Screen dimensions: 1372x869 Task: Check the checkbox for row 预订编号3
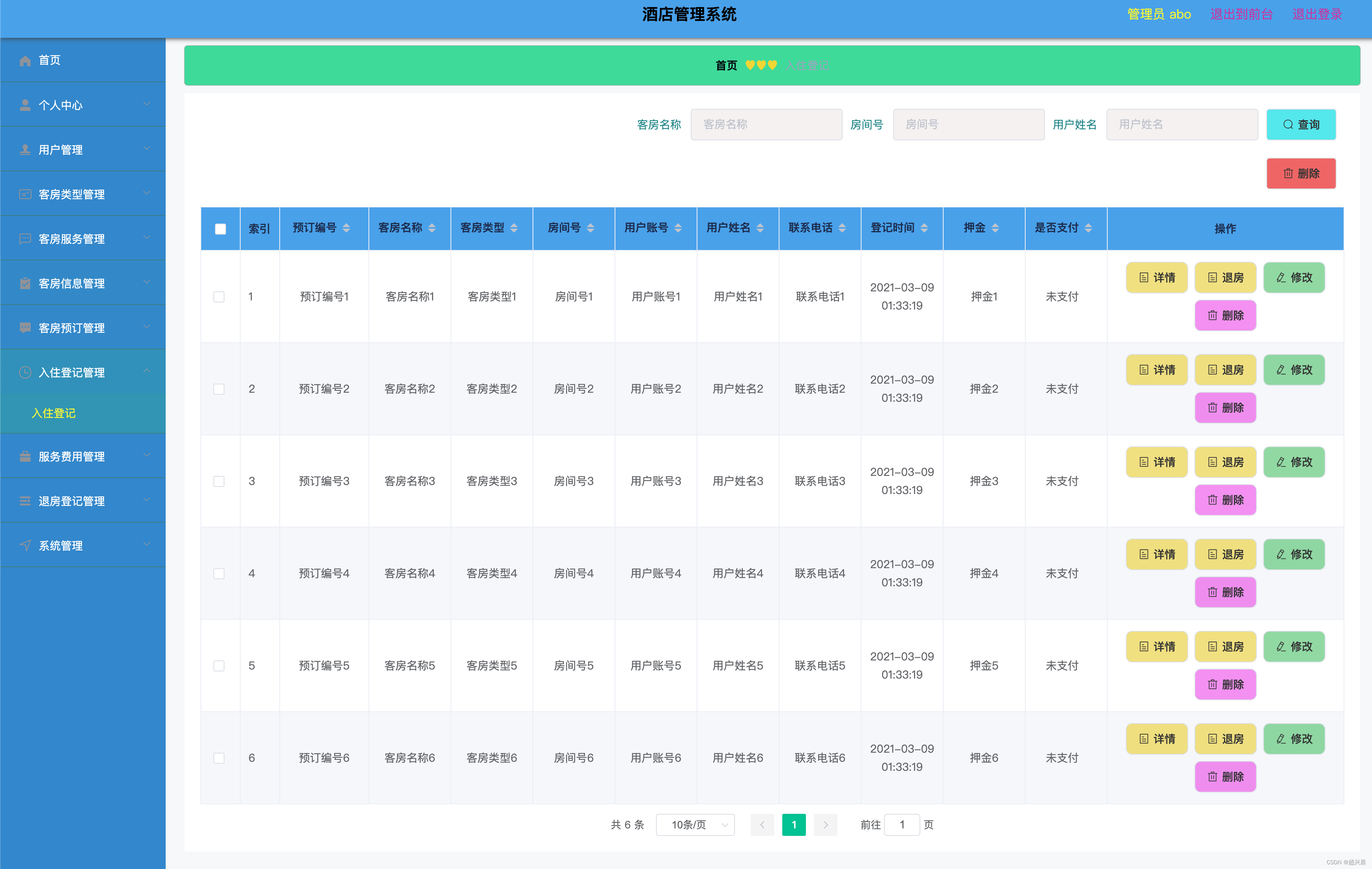pyautogui.click(x=219, y=481)
